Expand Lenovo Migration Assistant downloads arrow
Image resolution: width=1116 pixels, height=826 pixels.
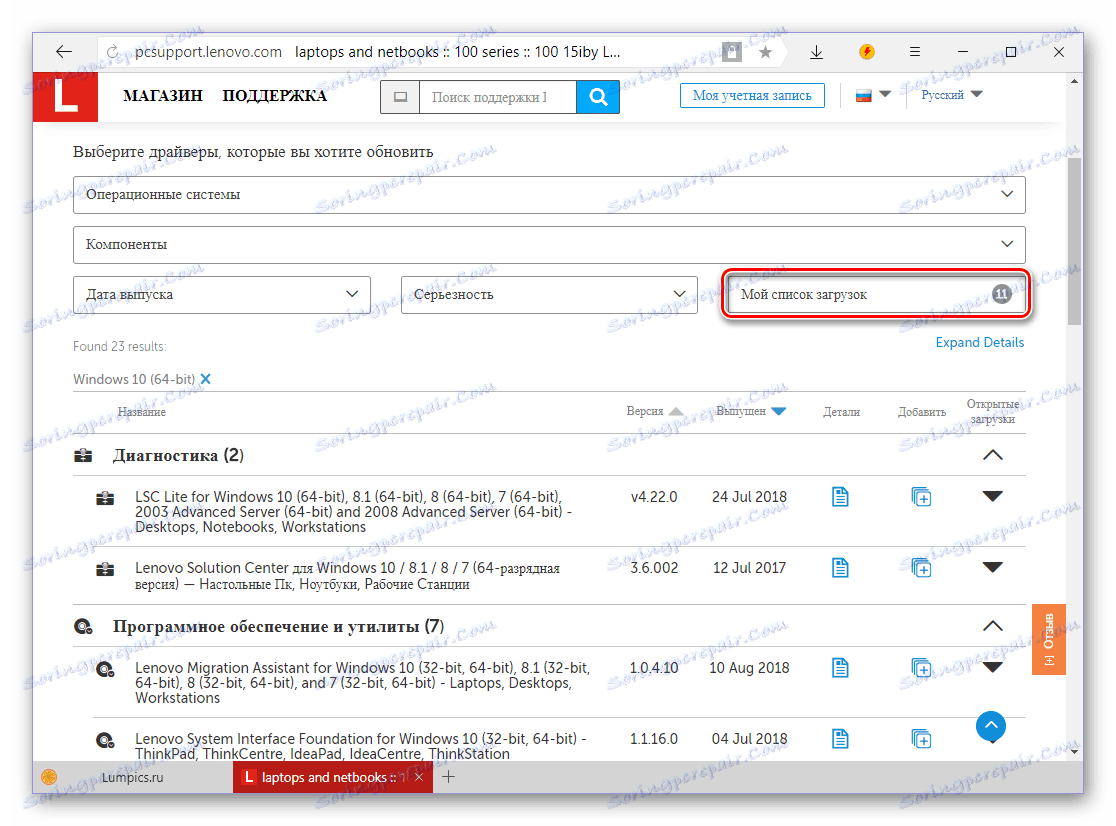click(992, 667)
